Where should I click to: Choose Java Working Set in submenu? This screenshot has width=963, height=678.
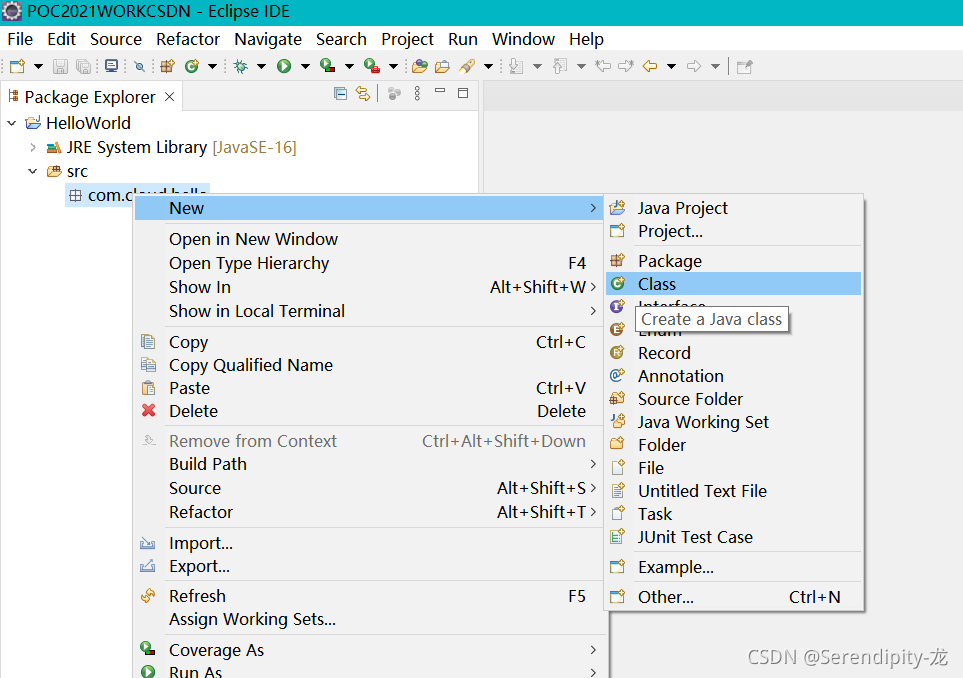tap(733, 422)
